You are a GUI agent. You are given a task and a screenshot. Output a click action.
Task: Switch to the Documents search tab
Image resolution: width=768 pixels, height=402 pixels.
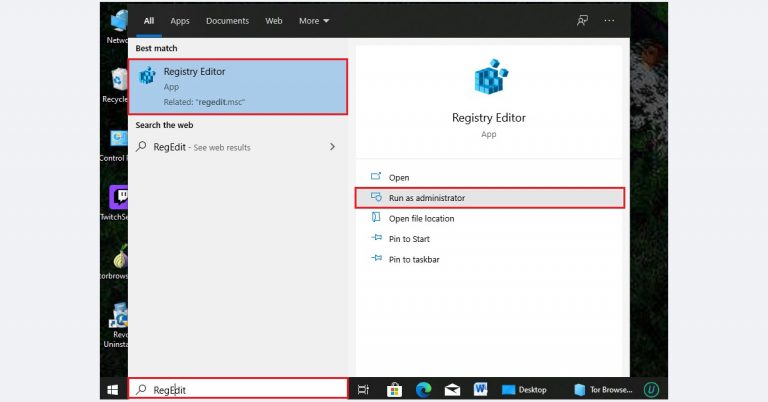click(227, 20)
